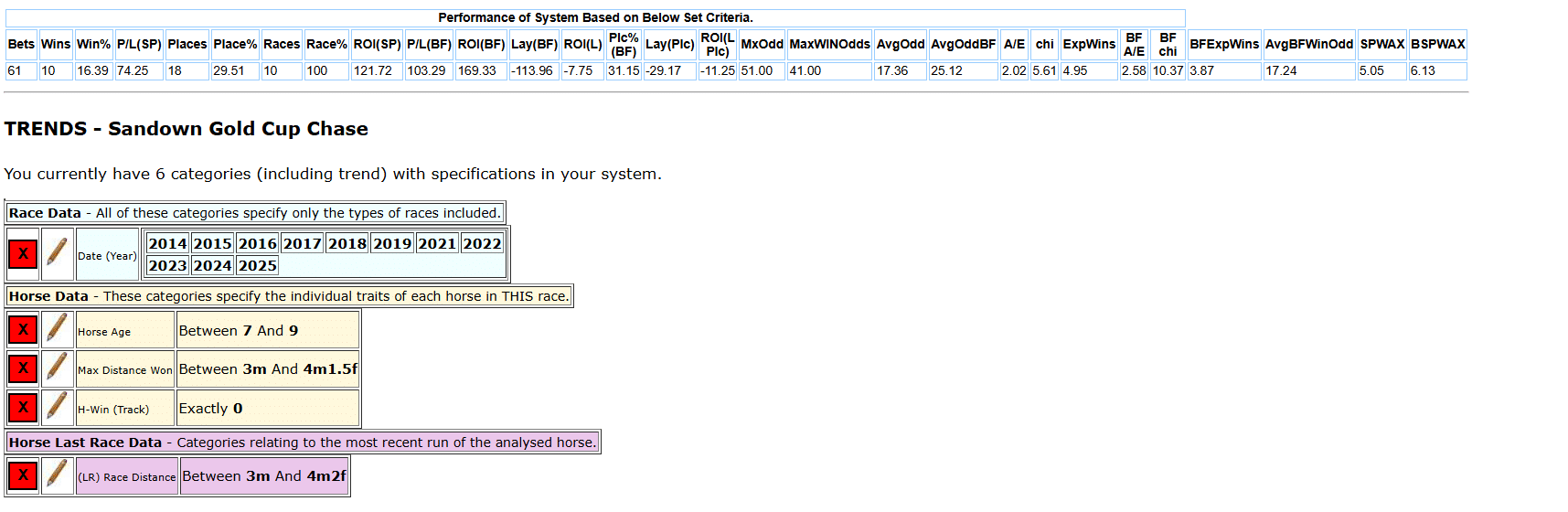This screenshot has width=1568, height=512.
Task: Delete the Max Distance Won category
Action: tap(23, 368)
